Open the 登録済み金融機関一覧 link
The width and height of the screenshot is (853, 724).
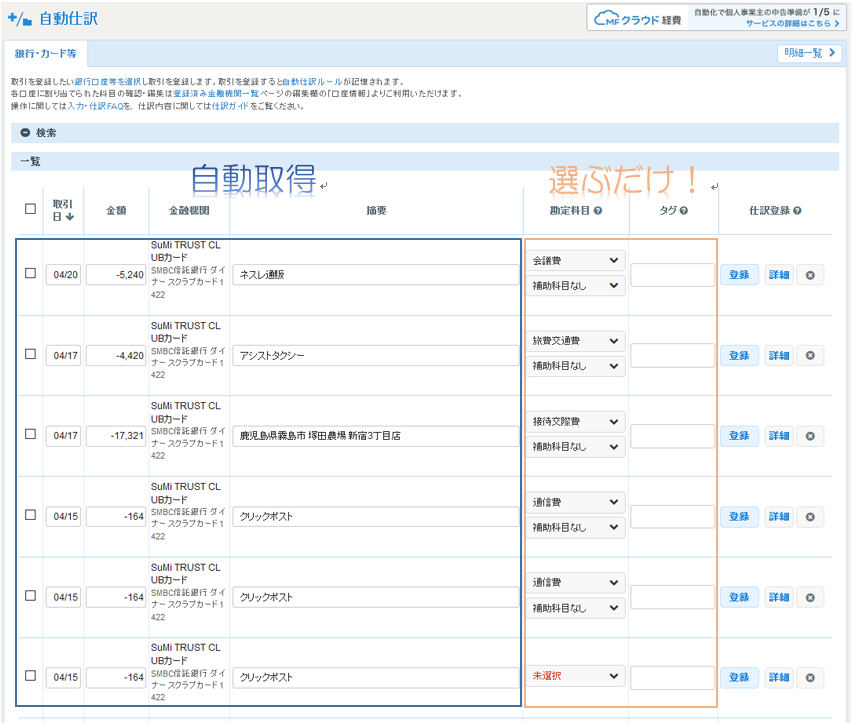(x=216, y=94)
